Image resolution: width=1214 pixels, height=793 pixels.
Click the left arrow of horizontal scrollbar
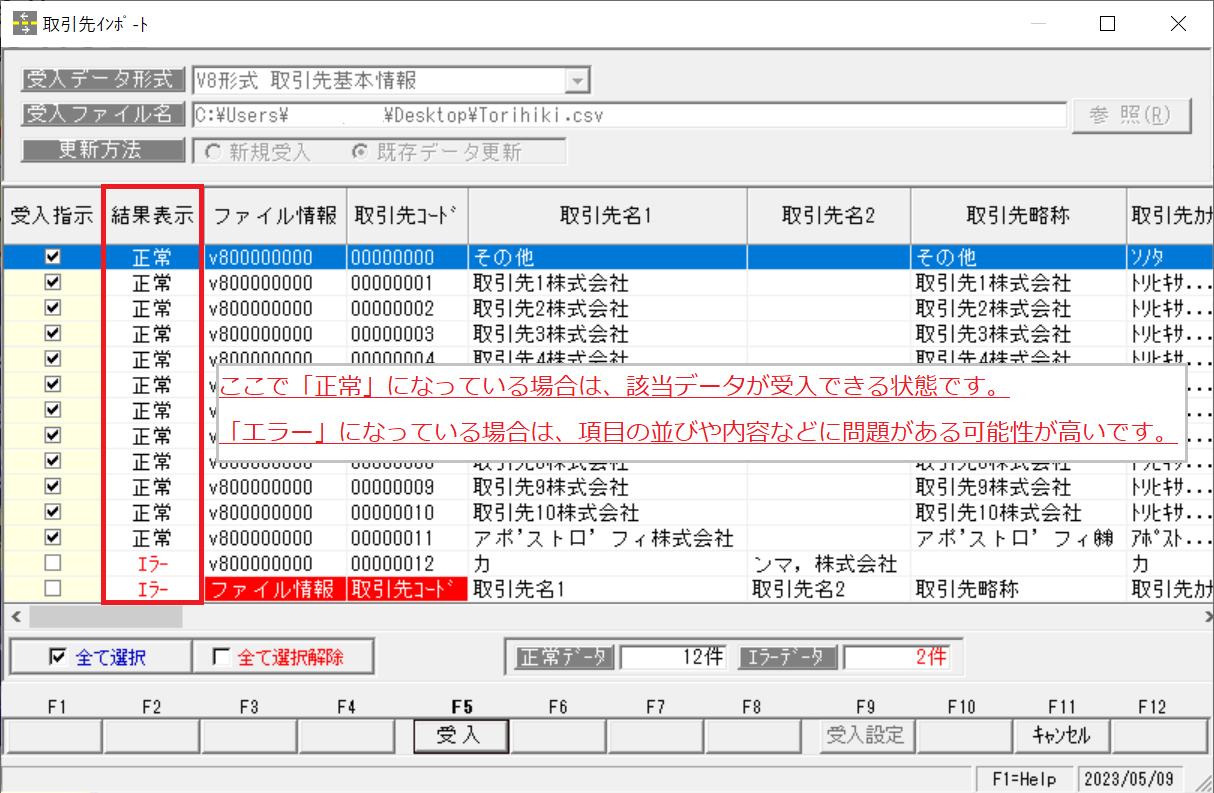coord(15,616)
